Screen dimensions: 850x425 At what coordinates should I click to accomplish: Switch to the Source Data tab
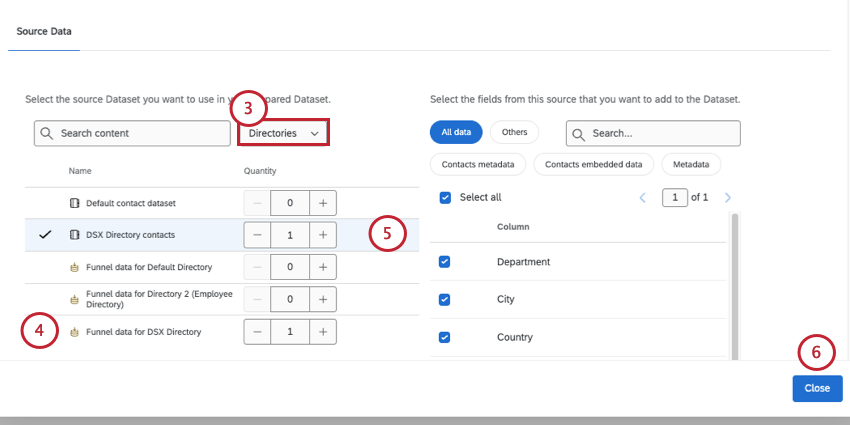[x=44, y=31]
